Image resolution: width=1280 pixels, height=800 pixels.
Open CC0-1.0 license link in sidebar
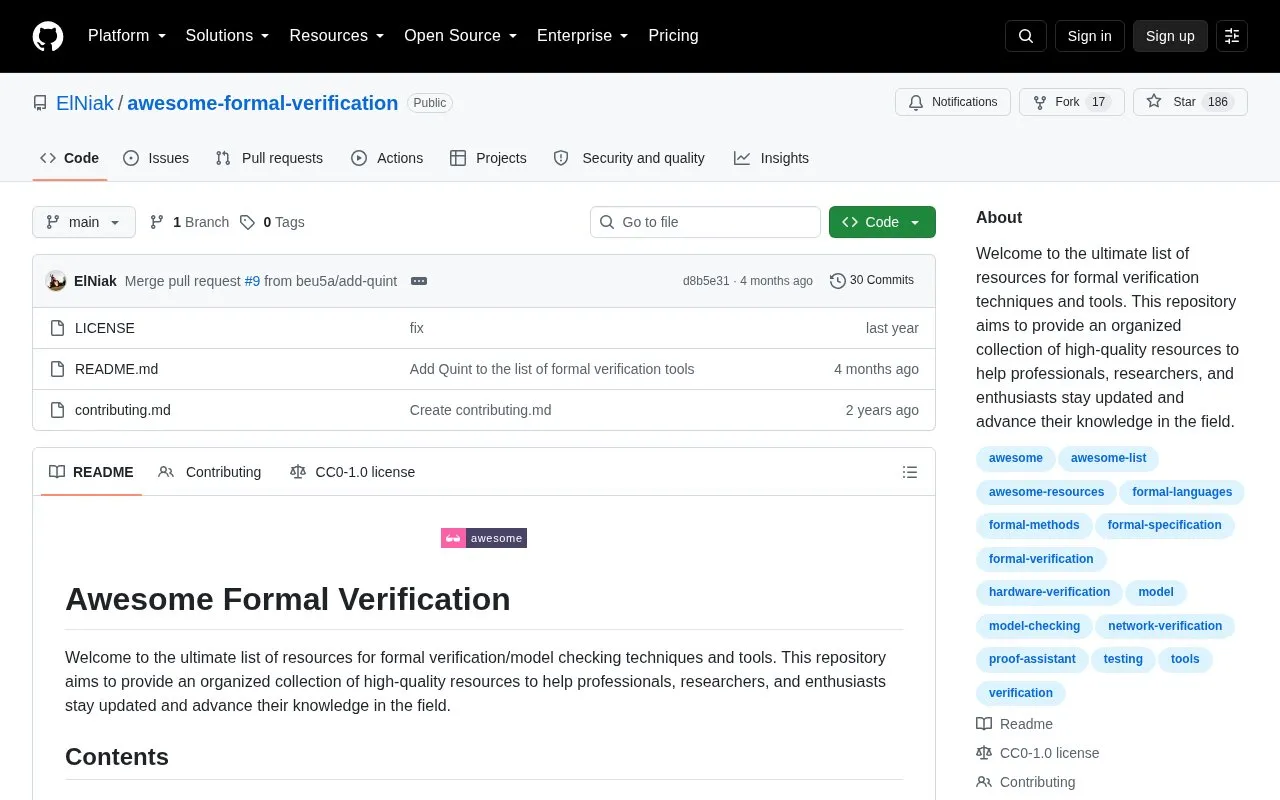coord(1038,753)
